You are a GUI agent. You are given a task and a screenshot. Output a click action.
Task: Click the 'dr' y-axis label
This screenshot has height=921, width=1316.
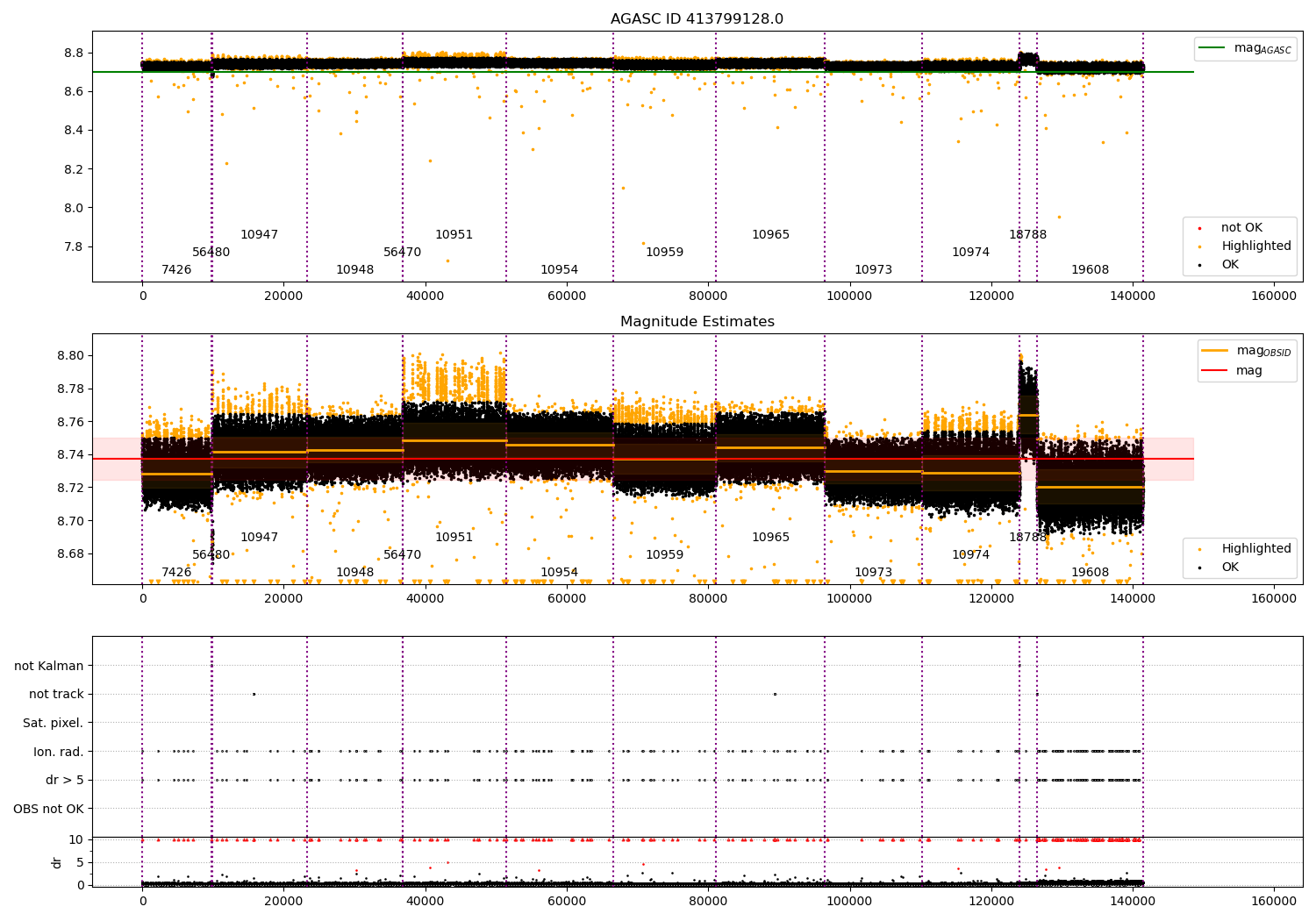pyautogui.click(x=57, y=862)
